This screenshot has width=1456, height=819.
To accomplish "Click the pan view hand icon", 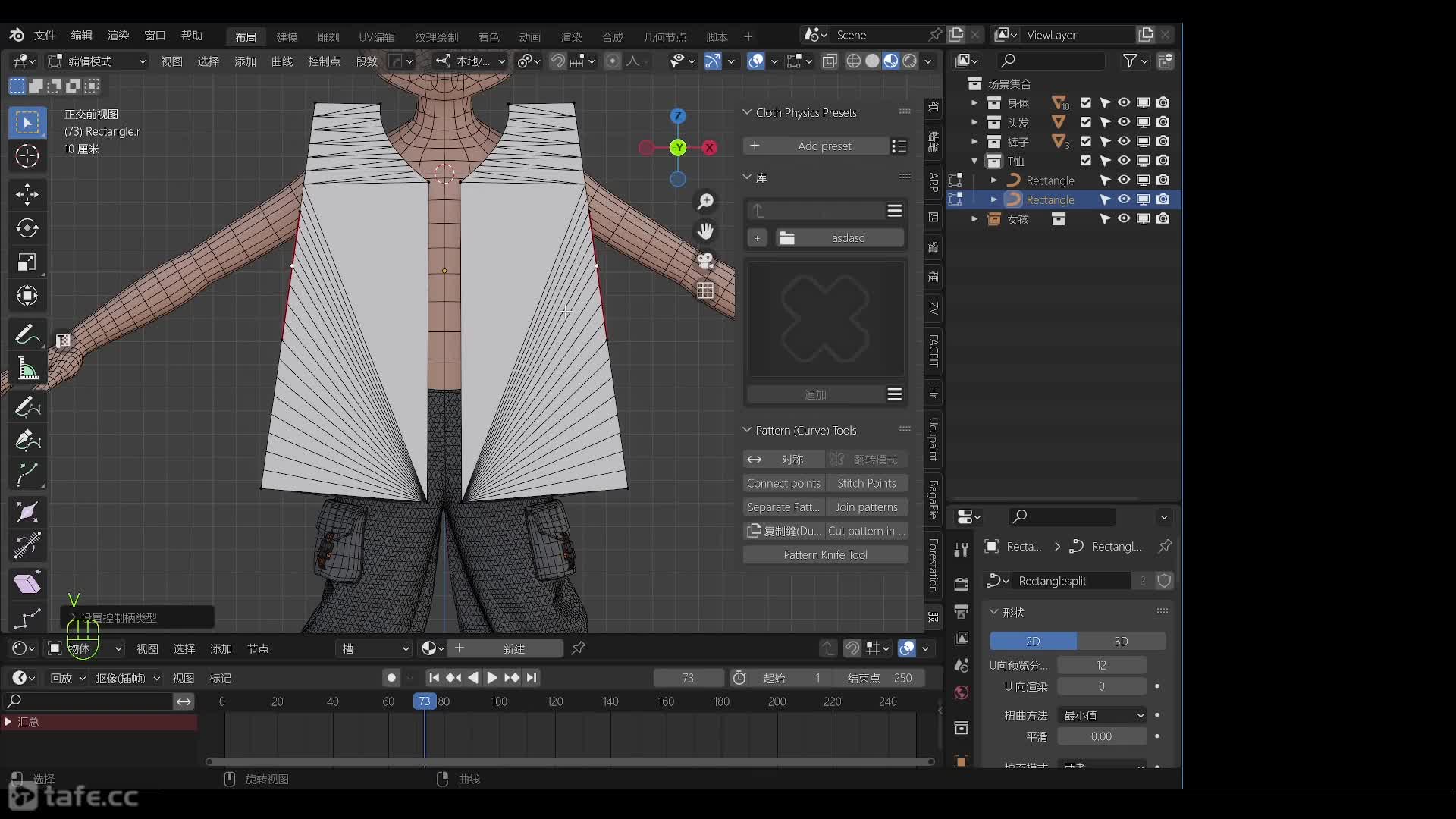I will [x=705, y=231].
